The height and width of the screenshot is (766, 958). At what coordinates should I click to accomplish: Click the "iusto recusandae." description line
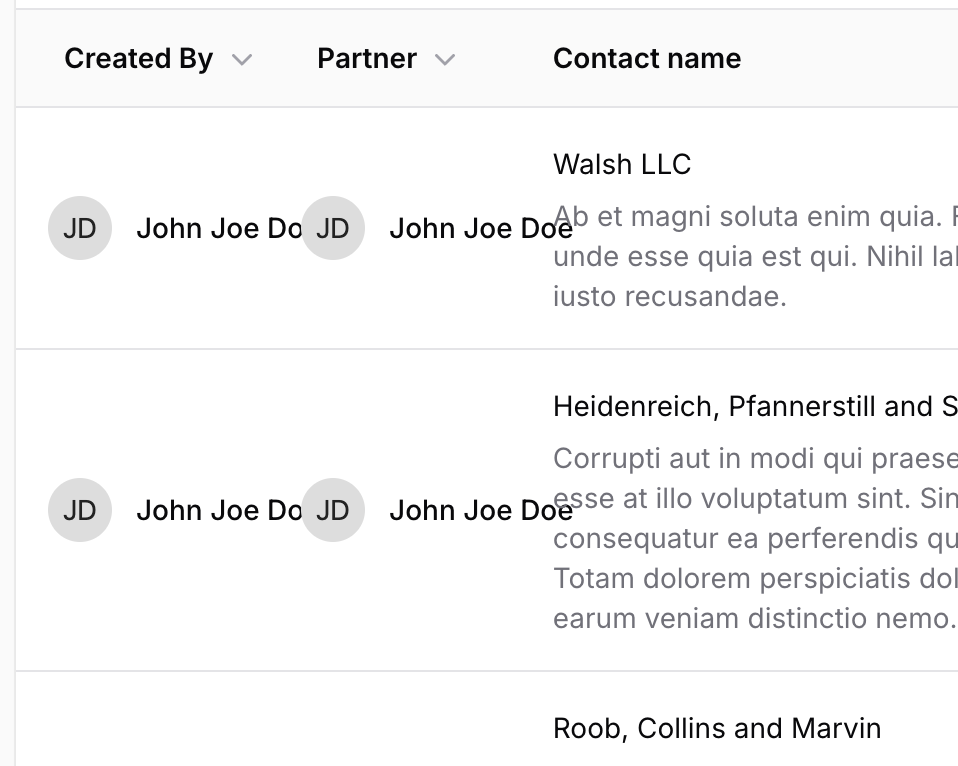669,297
